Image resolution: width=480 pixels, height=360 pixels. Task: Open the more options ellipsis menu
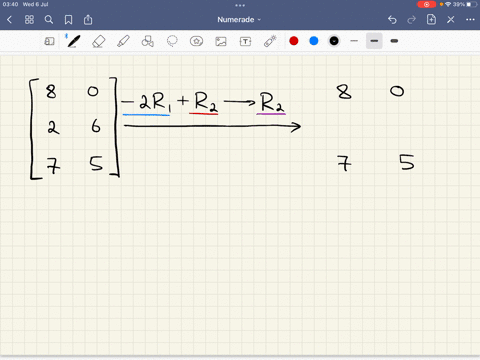click(x=470, y=20)
